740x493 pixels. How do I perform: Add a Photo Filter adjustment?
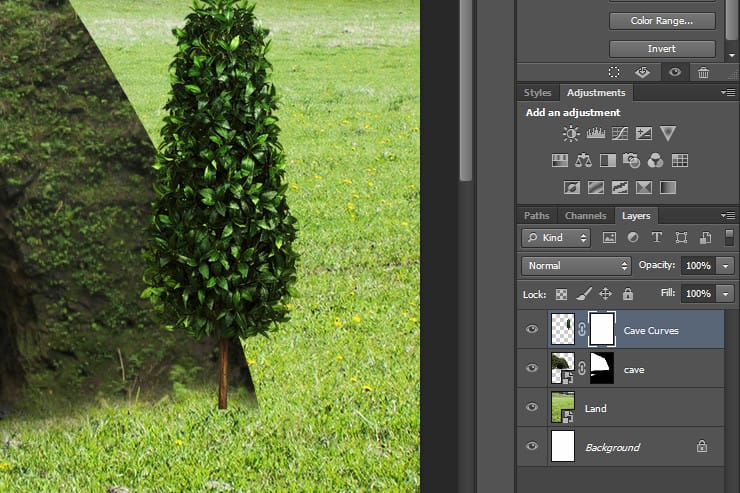click(x=631, y=161)
